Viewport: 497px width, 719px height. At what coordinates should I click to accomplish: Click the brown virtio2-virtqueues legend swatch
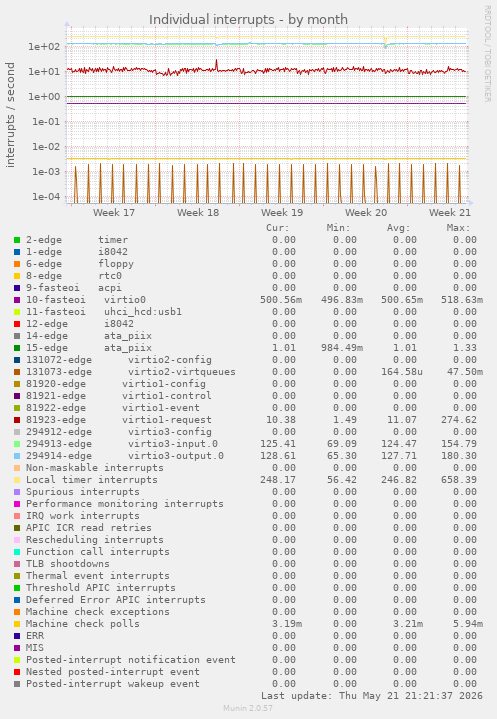click(x=17, y=372)
